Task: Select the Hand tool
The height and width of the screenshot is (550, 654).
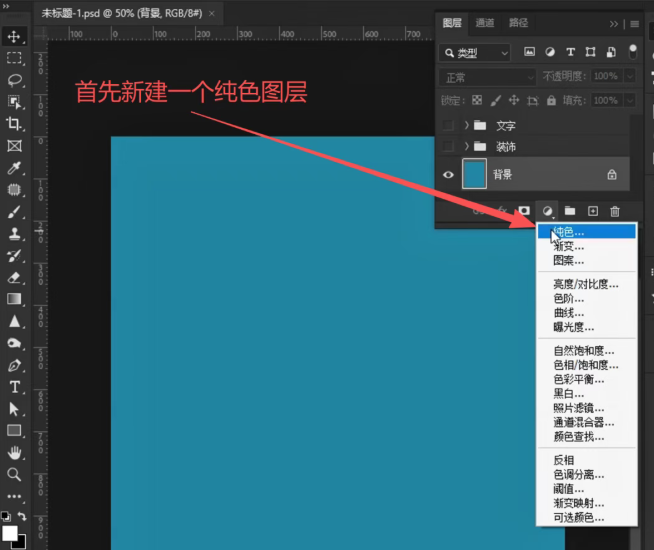Action: 14,452
